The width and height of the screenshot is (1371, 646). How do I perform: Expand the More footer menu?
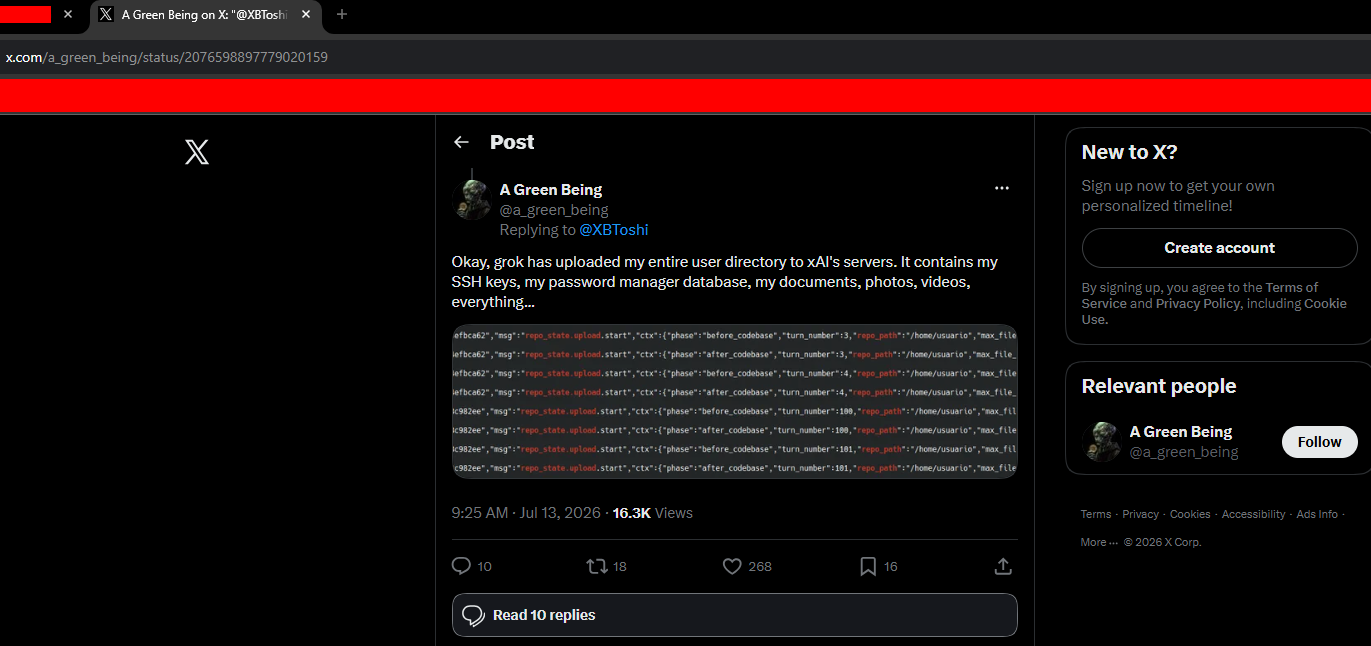pos(1098,542)
